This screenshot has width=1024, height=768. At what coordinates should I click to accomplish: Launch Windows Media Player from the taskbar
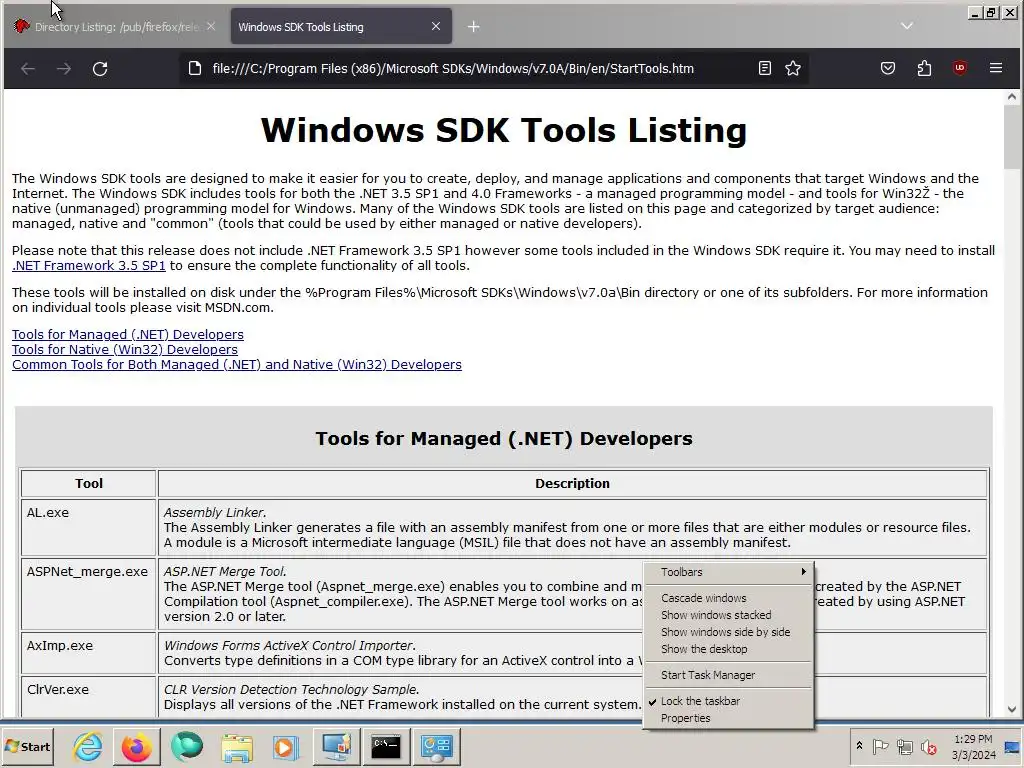(285, 746)
